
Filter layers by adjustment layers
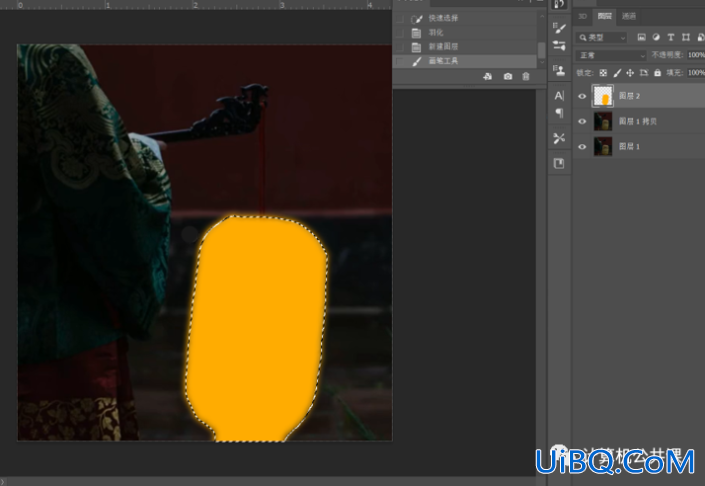coord(656,37)
